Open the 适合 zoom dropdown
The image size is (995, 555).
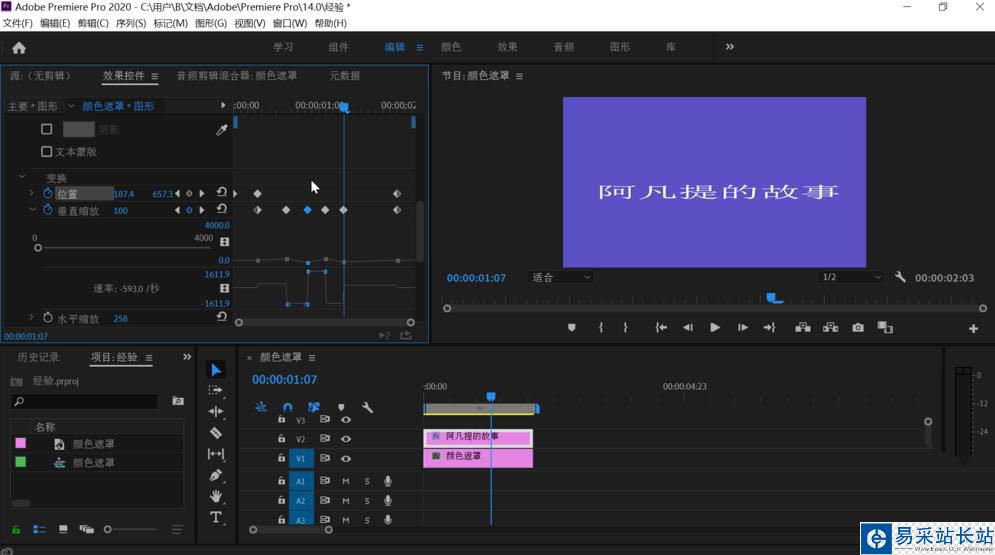click(561, 277)
